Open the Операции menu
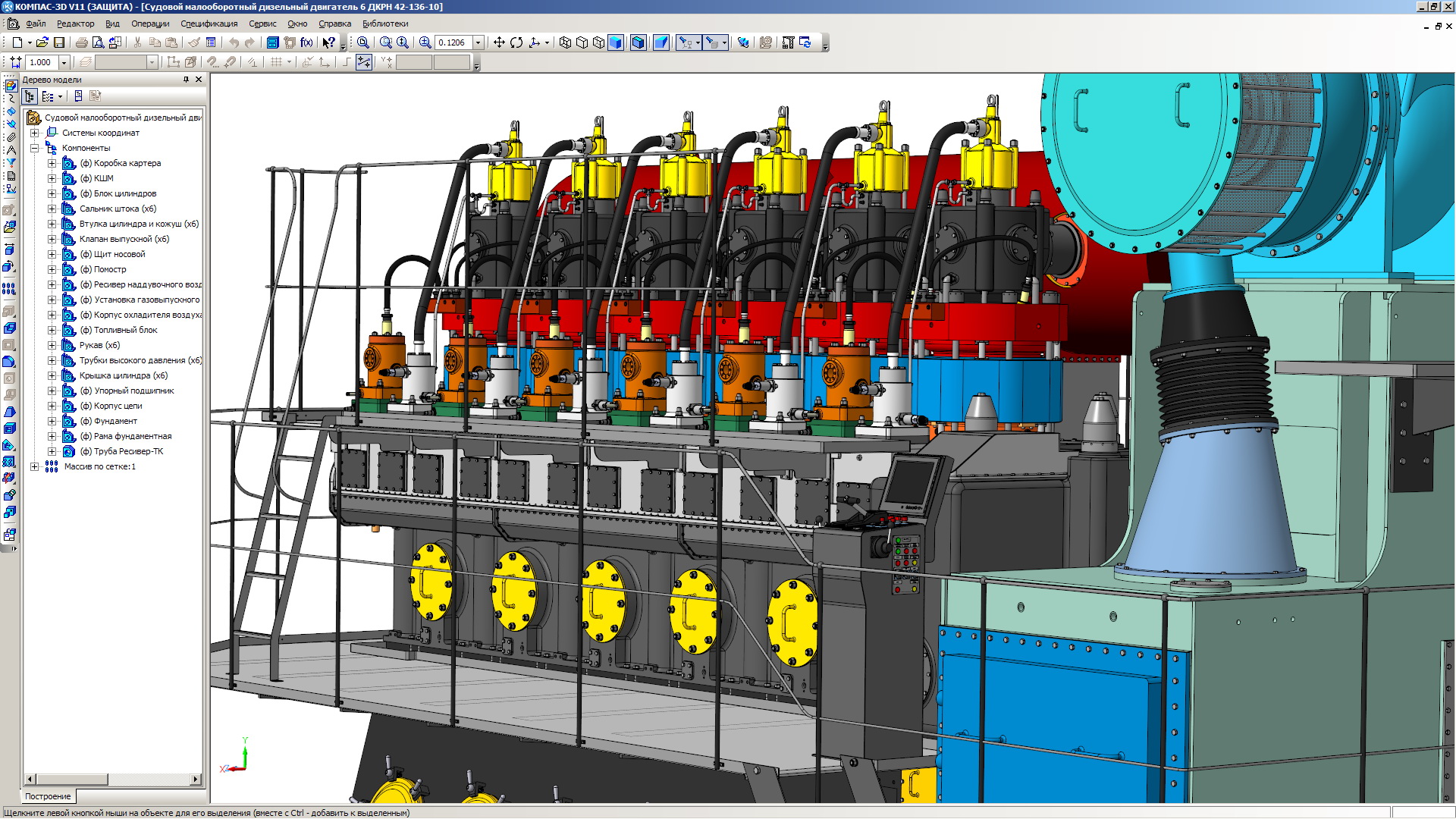1456x819 pixels. 150,24
